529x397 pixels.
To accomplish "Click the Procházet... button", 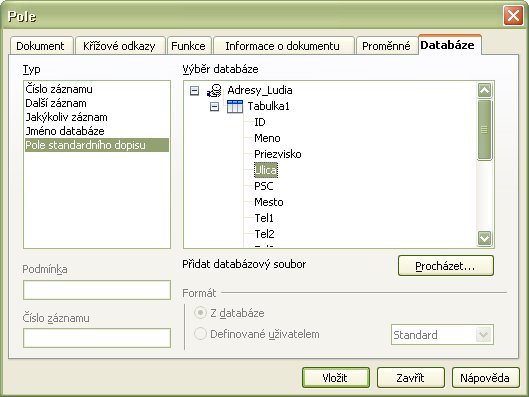I will pos(446,266).
